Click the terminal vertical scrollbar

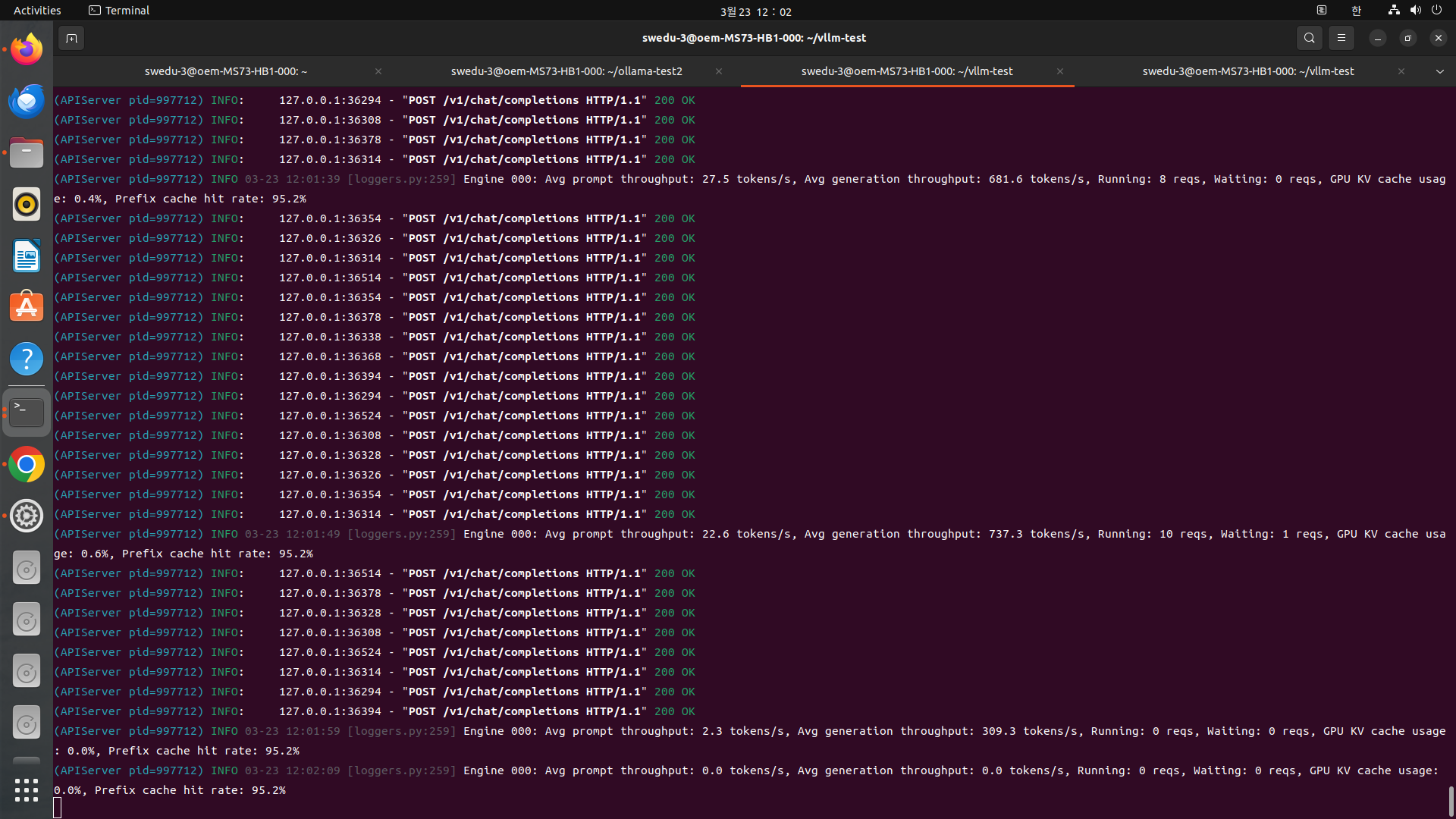click(x=1451, y=801)
